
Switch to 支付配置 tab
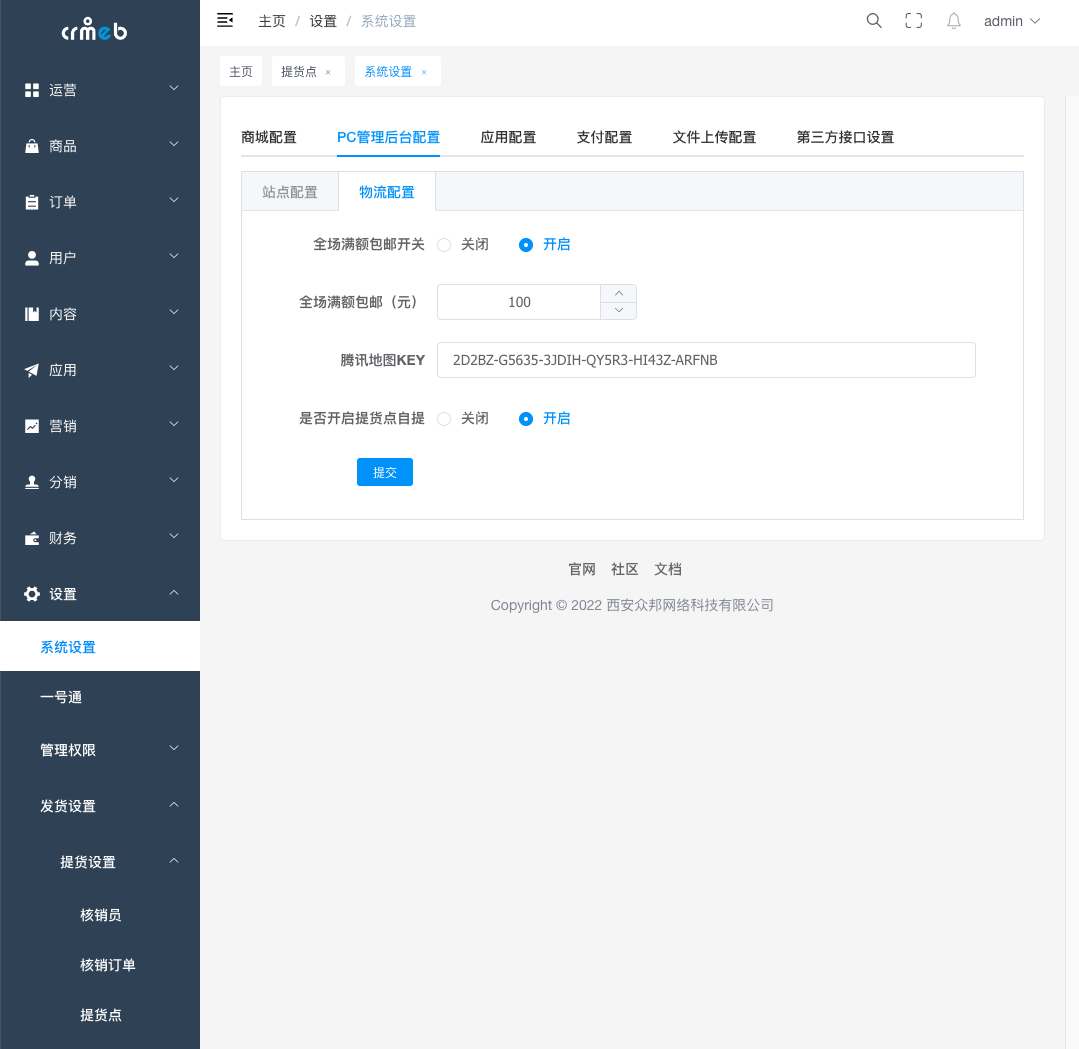click(604, 137)
